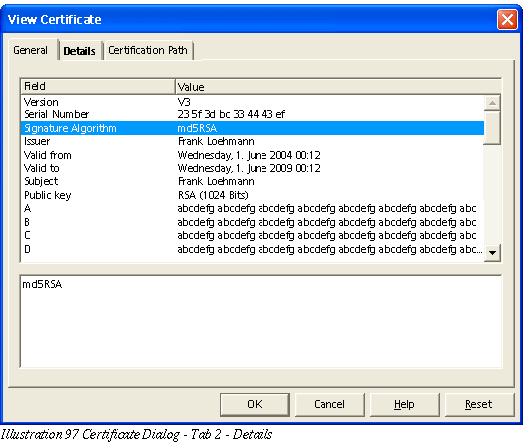
Task: Click the V3 version value
Action: [184, 102]
